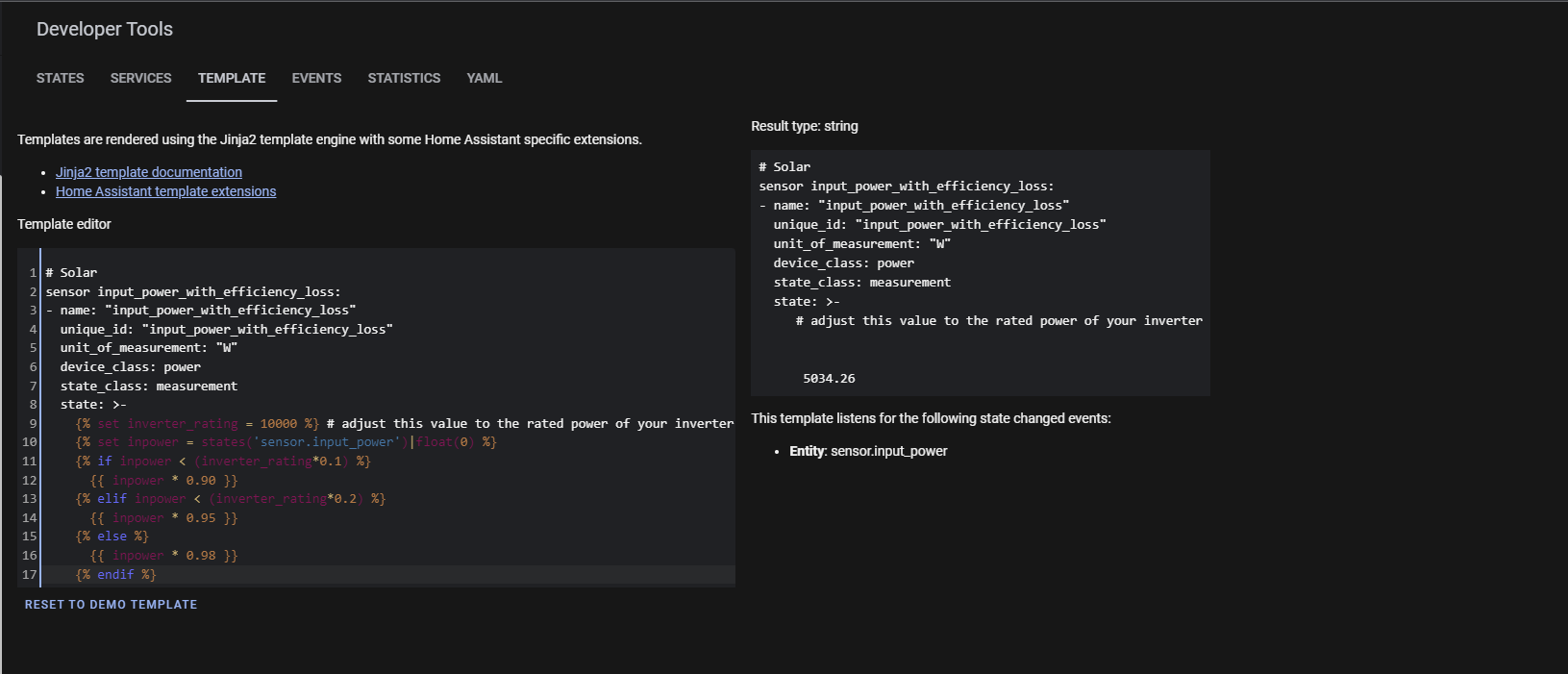The height and width of the screenshot is (674, 1568).
Task: Open the Jinja2 template documentation link
Action: click(149, 172)
